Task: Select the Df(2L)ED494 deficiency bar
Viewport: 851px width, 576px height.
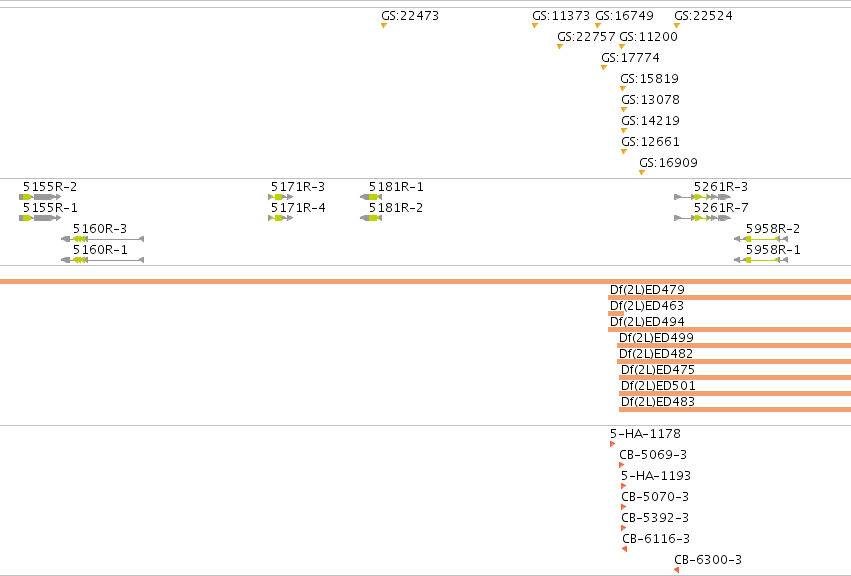Action: (730, 330)
